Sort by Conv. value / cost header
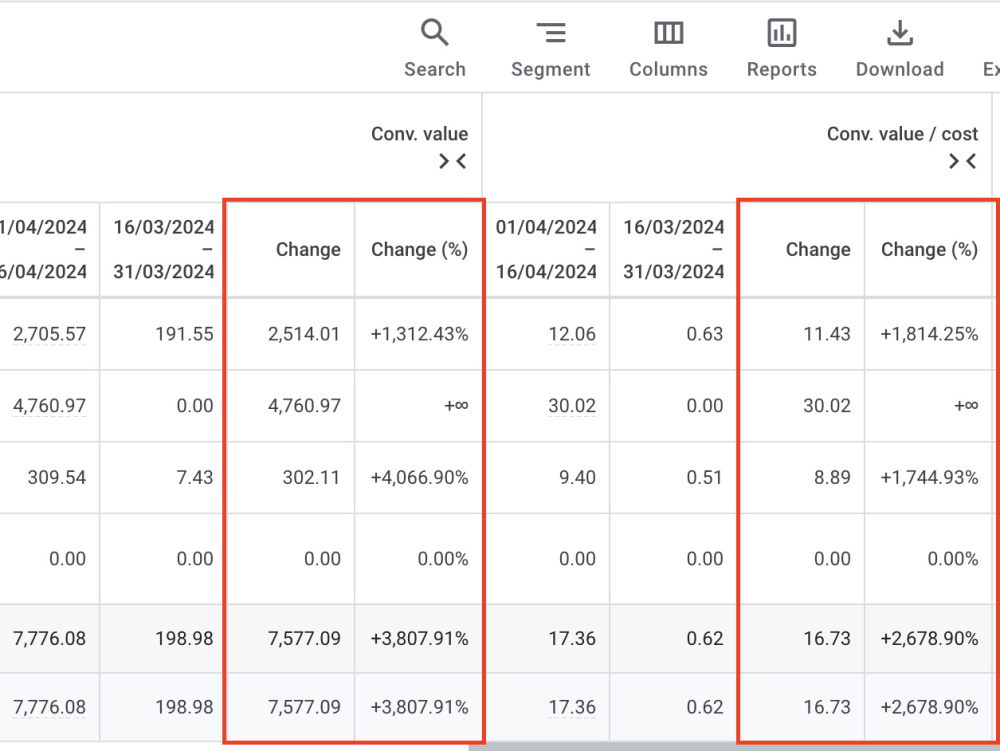Viewport: 1000px width, 751px height. click(902, 134)
